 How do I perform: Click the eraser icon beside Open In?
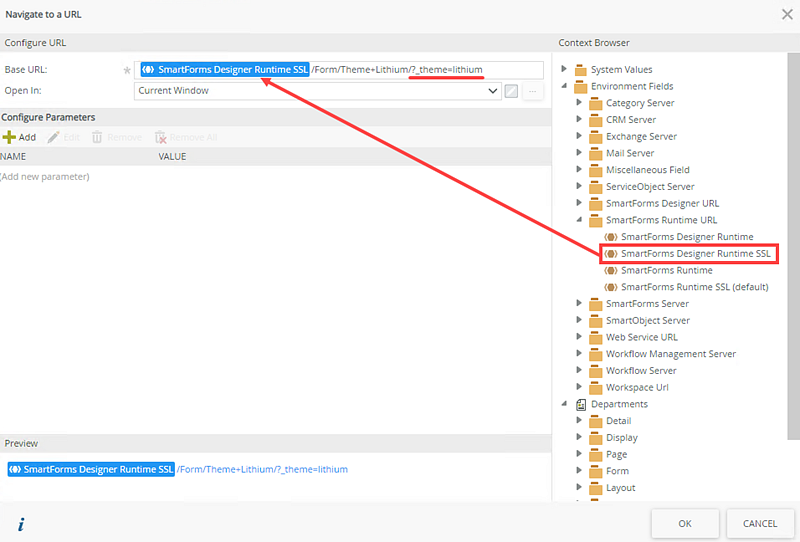511,91
